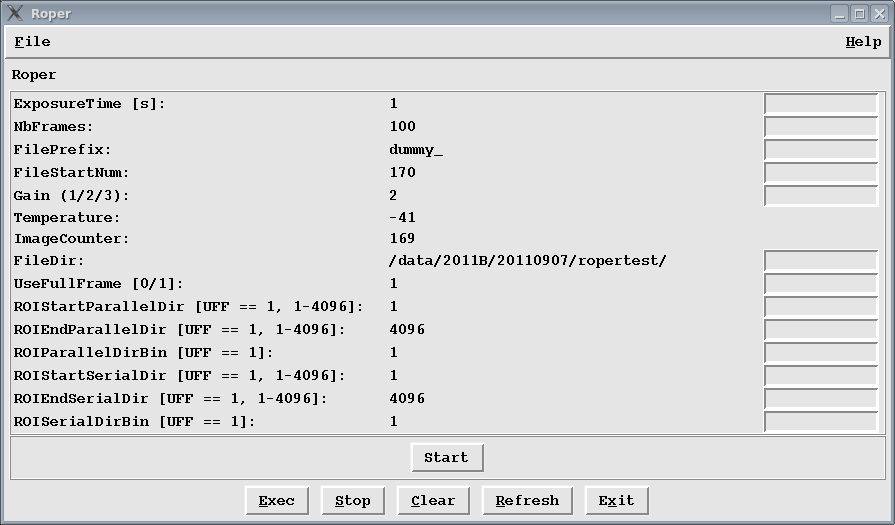Focus the Gain input field
This screenshot has width=895, height=525.
821,195
